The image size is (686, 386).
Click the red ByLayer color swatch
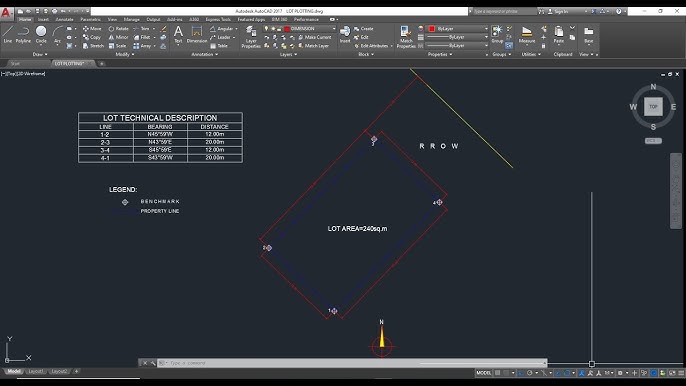coord(432,28)
